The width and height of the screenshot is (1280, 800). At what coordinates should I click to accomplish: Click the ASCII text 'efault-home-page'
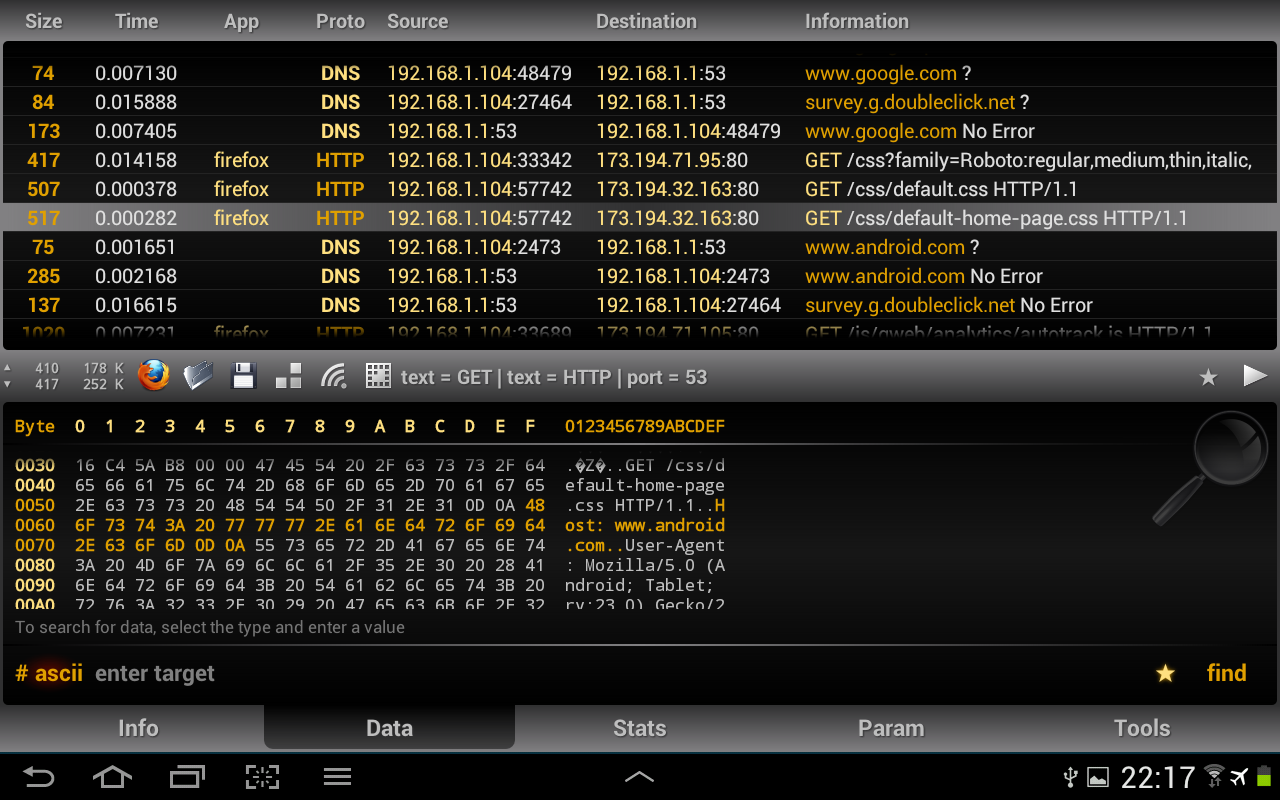click(x=645, y=485)
